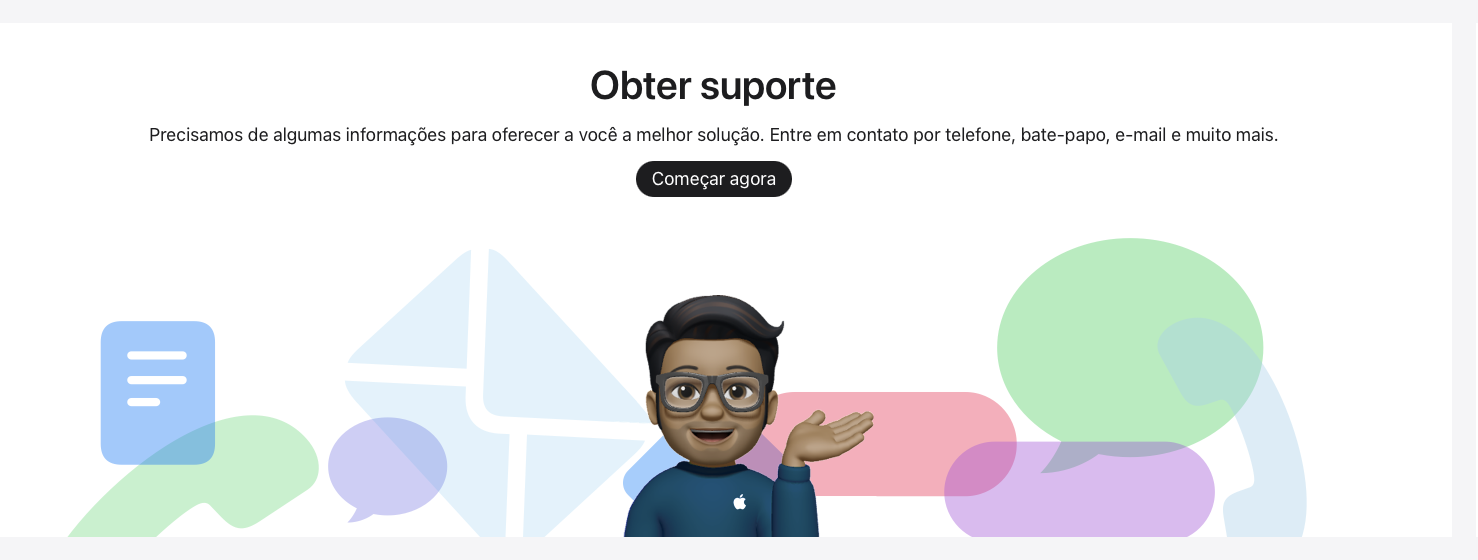This screenshot has width=1478, height=560.
Task: Click the Começar agora button
Action: pos(714,179)
